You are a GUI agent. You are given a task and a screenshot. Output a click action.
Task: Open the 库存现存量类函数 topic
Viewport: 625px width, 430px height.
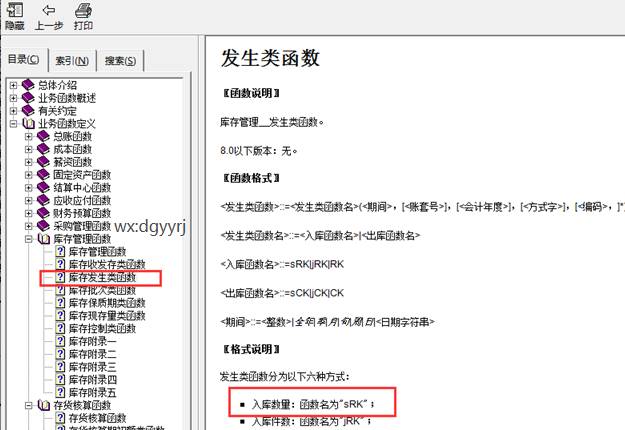104,316
